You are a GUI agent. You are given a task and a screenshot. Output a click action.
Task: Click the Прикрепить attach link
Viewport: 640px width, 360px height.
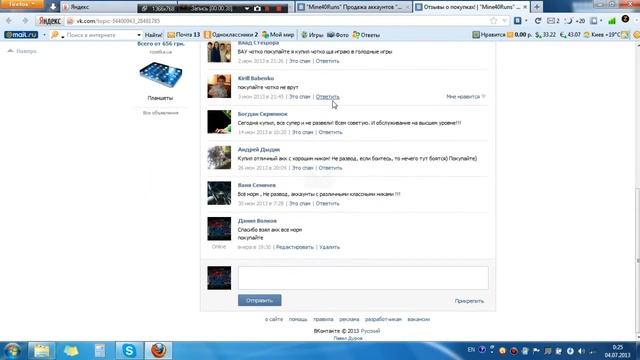469,301
